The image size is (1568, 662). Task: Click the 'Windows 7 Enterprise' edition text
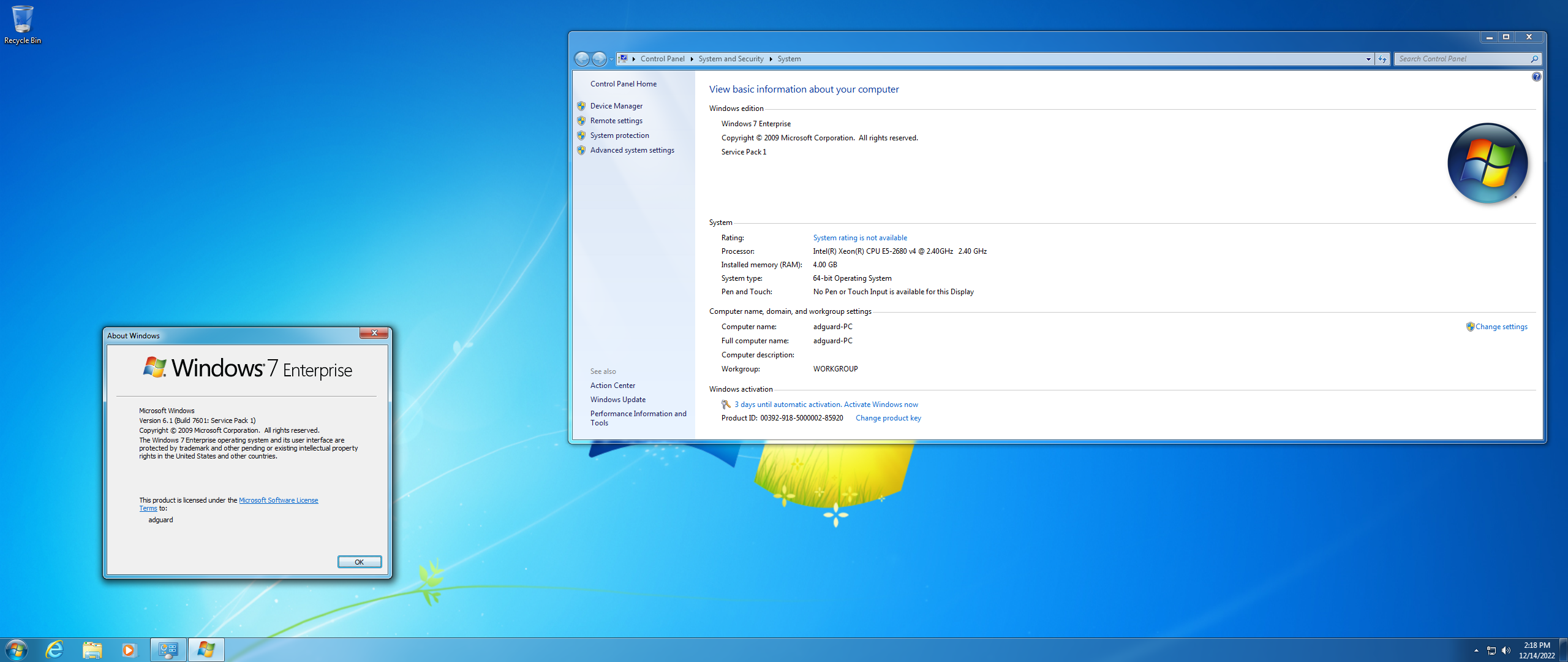pyautogui.click(x=756, y=124)
